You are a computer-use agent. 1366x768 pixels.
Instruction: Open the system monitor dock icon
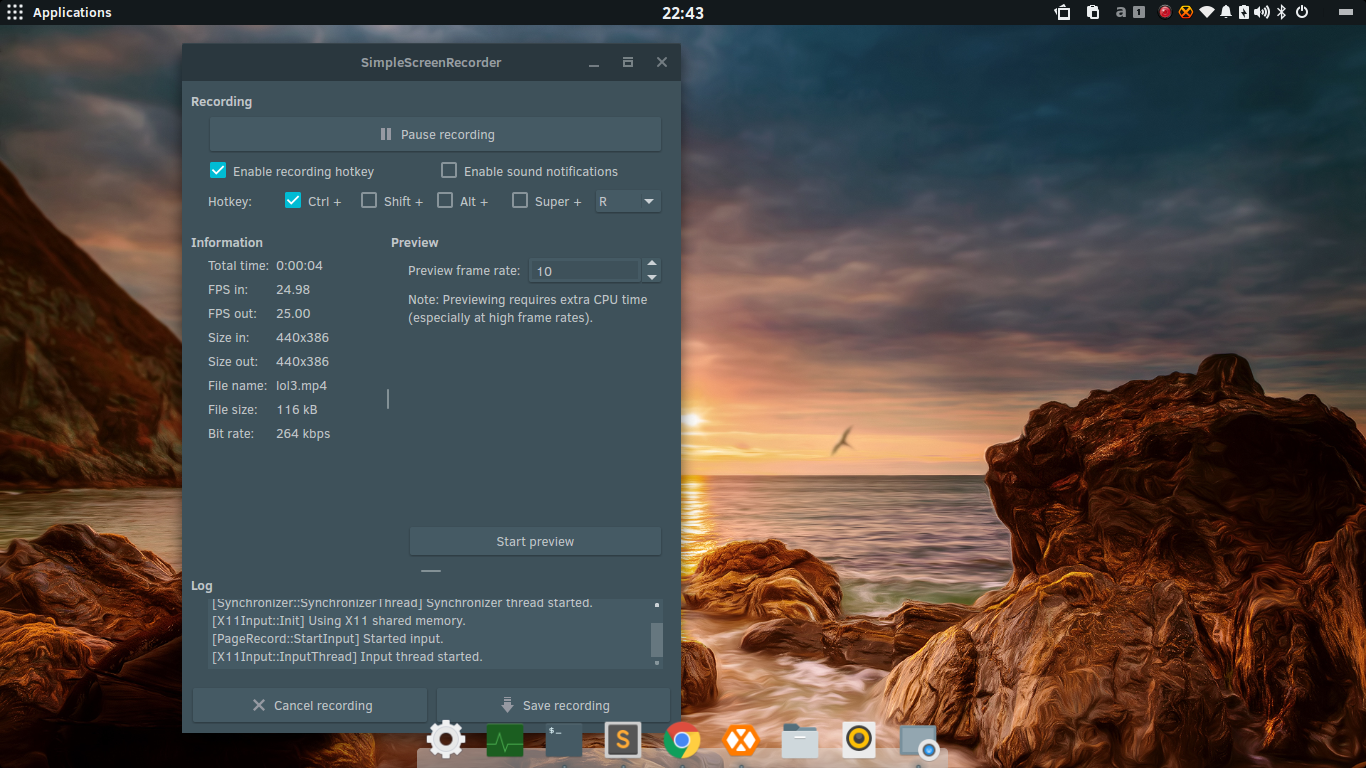point(505,741)
